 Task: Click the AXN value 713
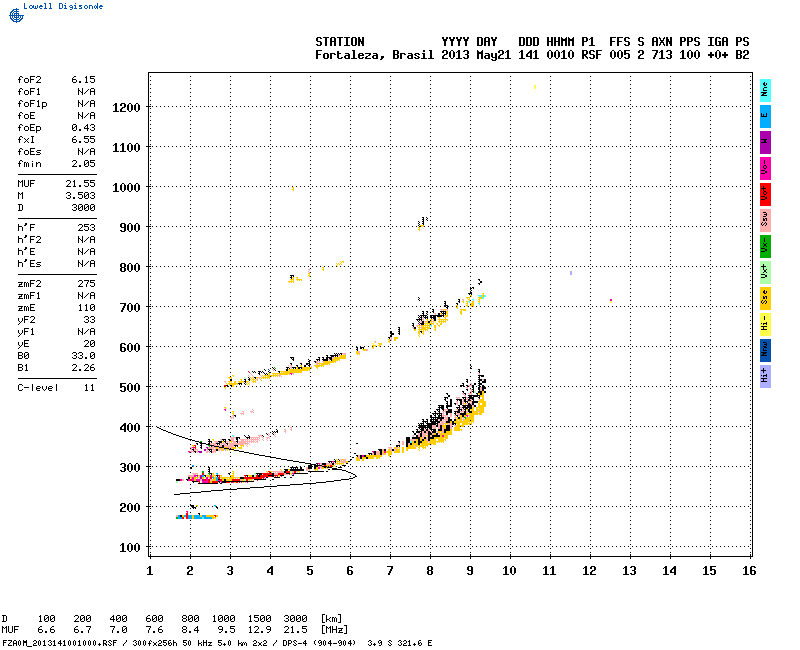click(x=662, y=55)
